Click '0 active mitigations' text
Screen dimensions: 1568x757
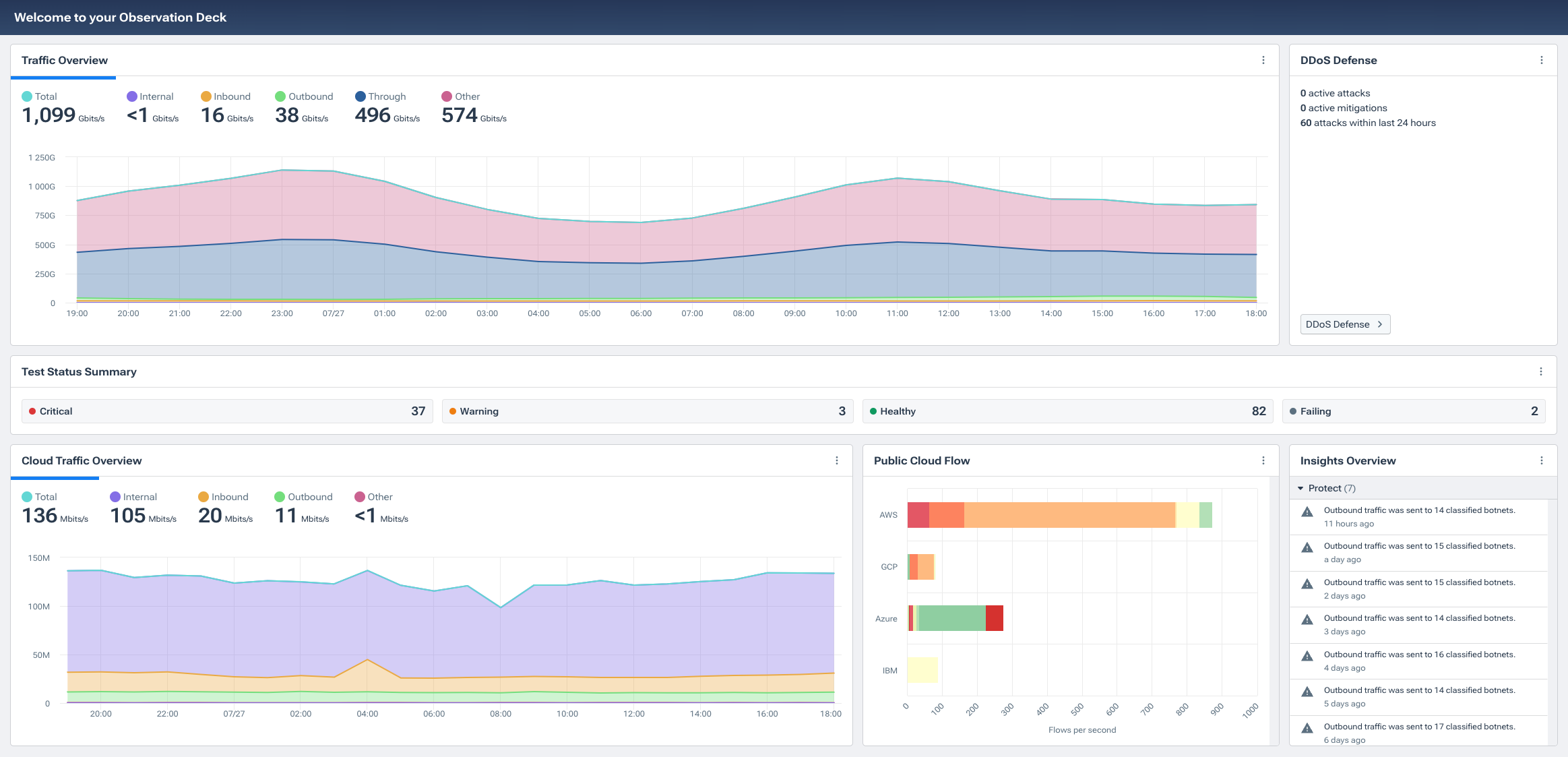(x=1344, y=108)
